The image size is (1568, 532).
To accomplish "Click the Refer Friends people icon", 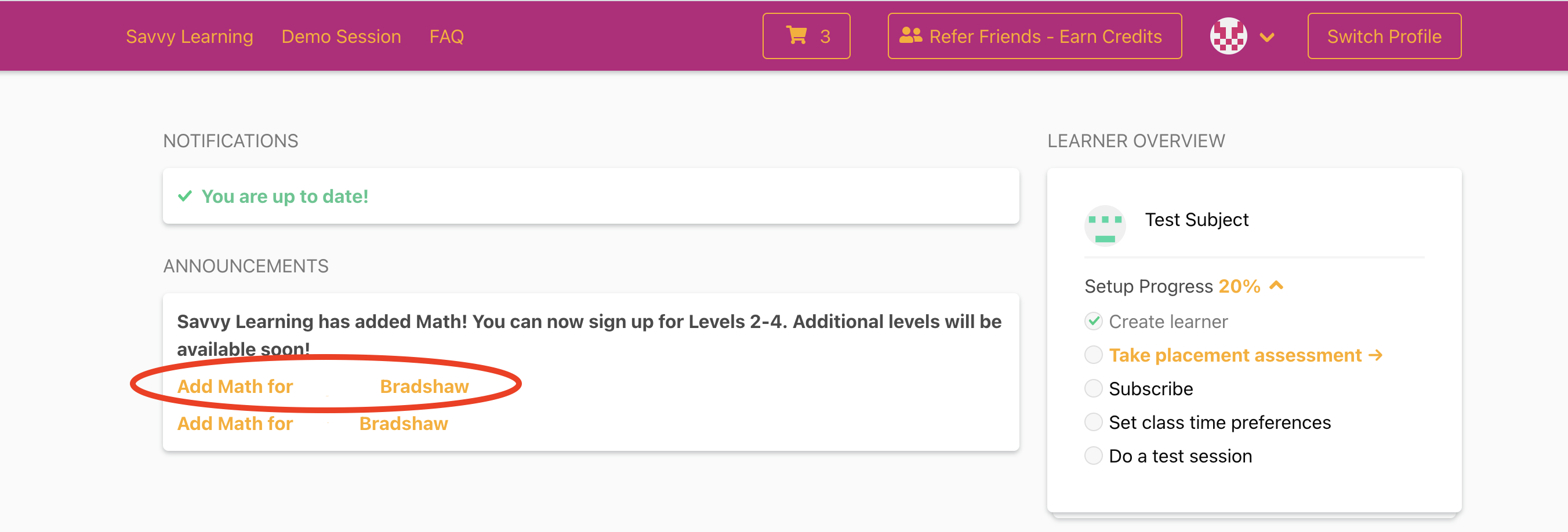I will point(910,36).
